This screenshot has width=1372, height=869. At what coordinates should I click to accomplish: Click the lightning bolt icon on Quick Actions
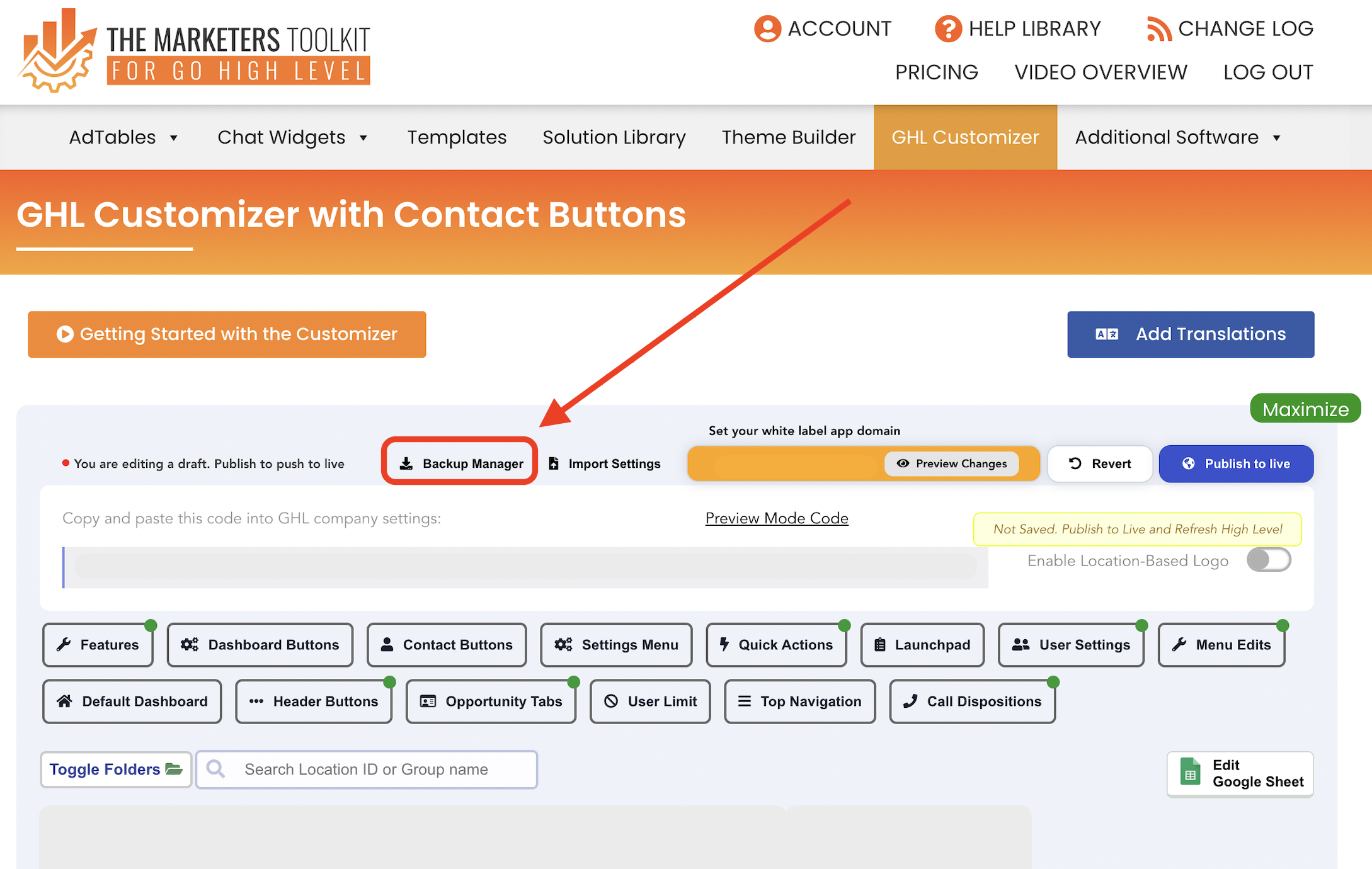point(724,645)
